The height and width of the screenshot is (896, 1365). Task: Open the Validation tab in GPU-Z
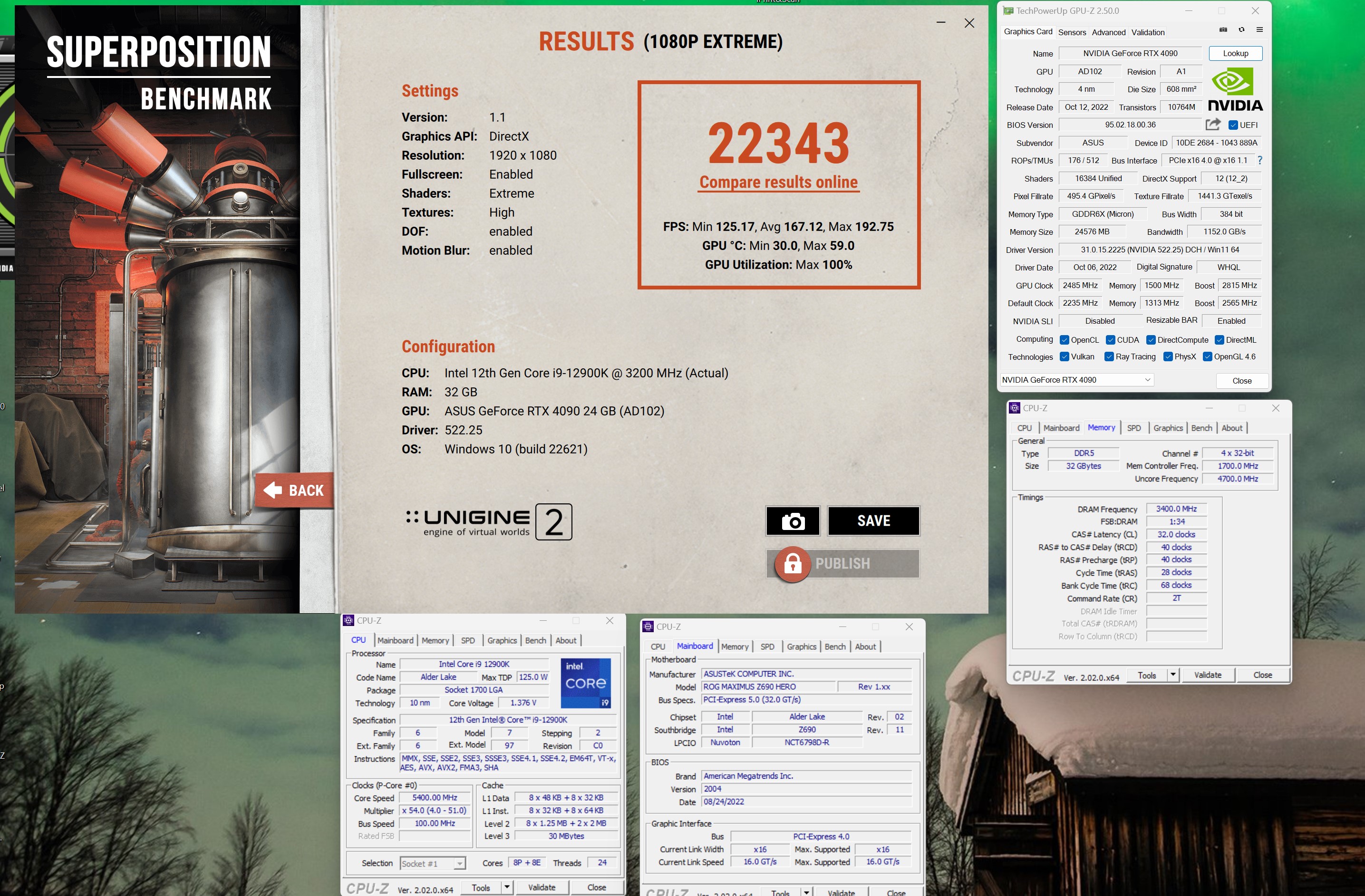click(1148, 32)
